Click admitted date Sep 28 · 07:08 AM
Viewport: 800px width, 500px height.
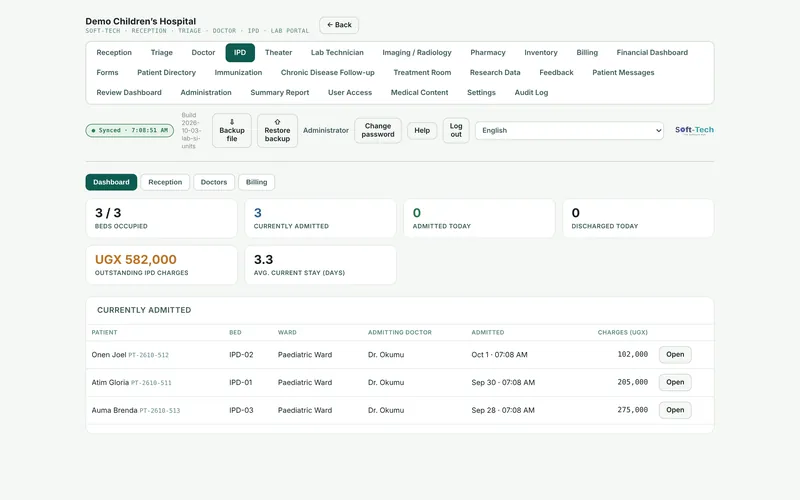click(x=503, y=410)
